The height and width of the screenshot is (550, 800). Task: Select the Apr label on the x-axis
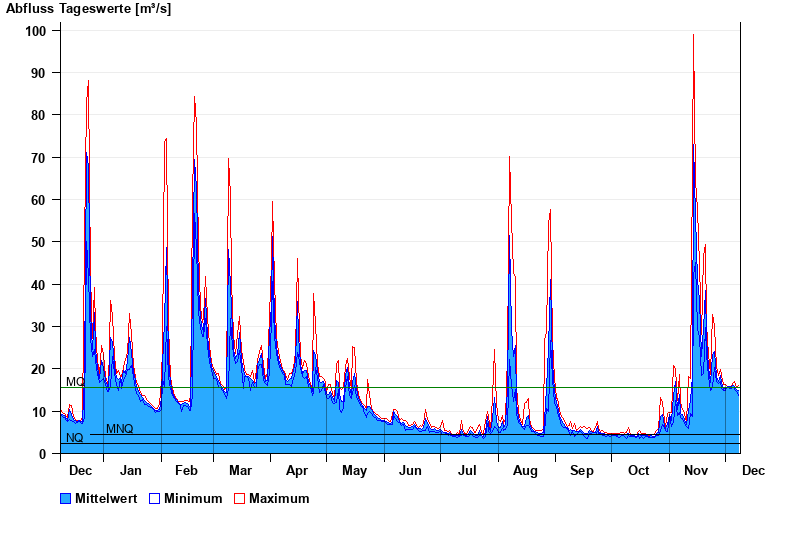tap(297, 470)
